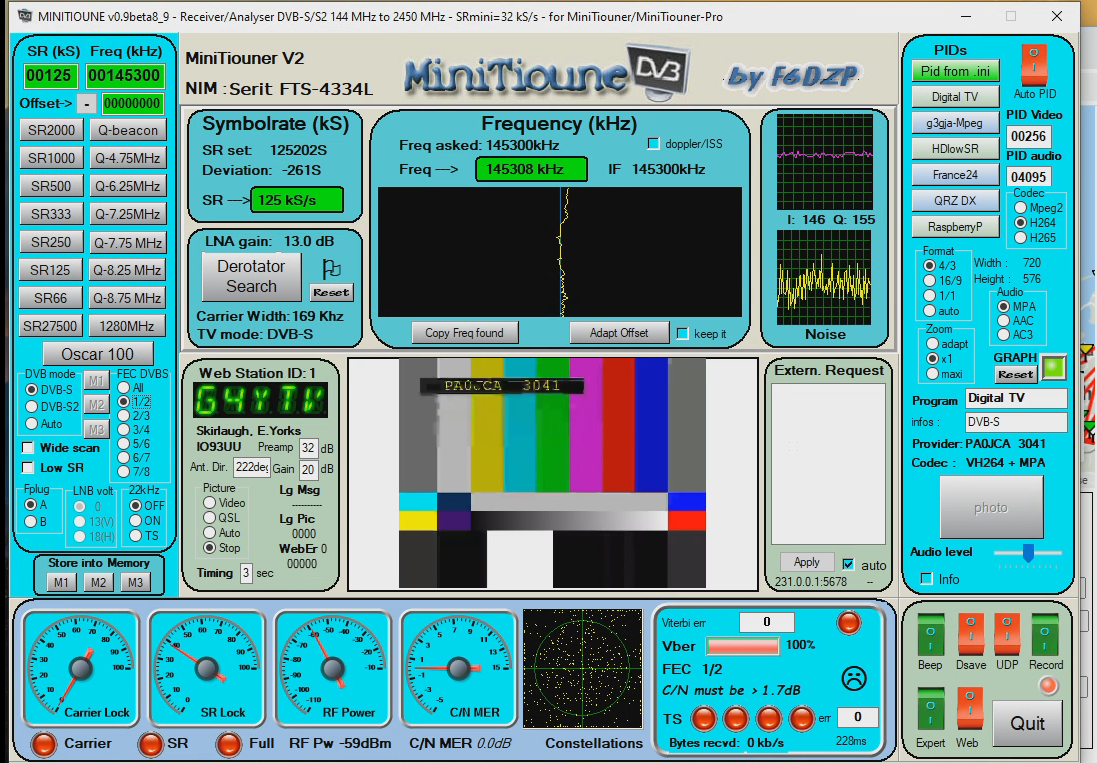This screenshot has width=1097, height=763.
Task: Set 22kHz to ON
Action: click(136, 521)
